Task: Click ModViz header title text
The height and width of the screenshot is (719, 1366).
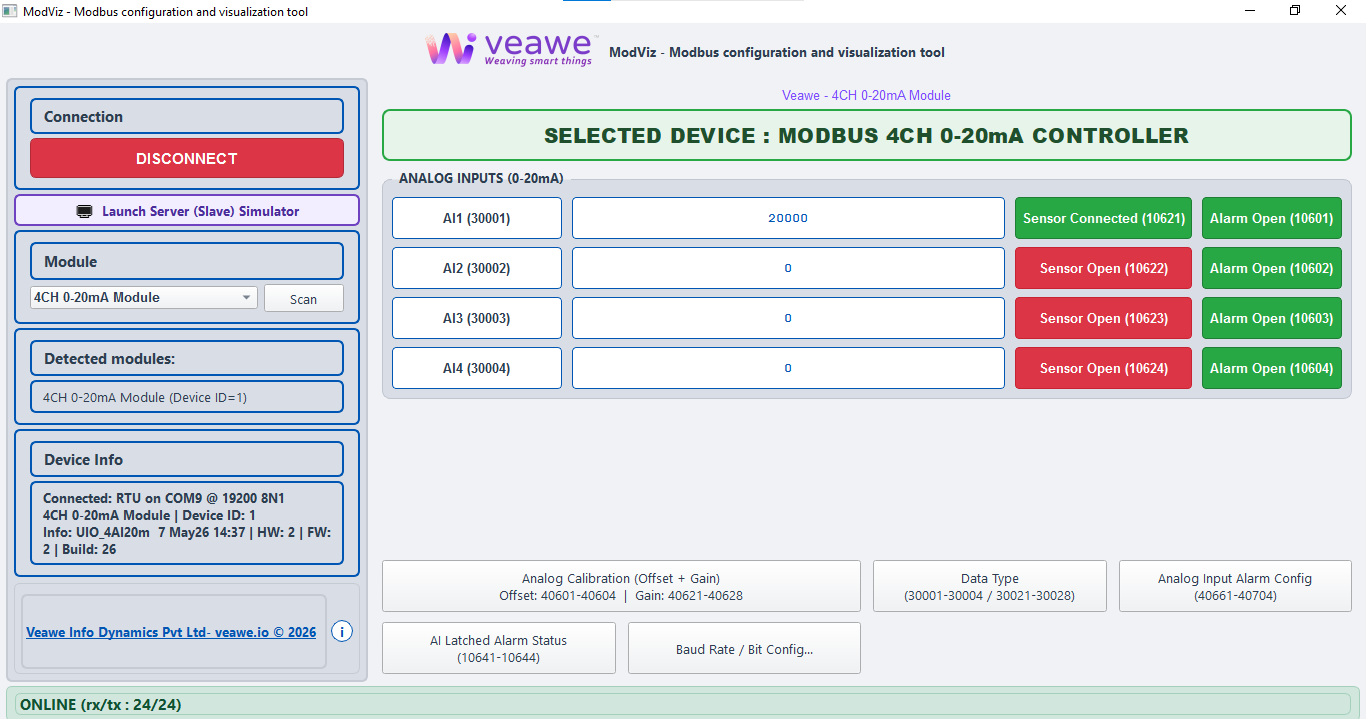Action: pyautogui.click(x=777, y=52)
